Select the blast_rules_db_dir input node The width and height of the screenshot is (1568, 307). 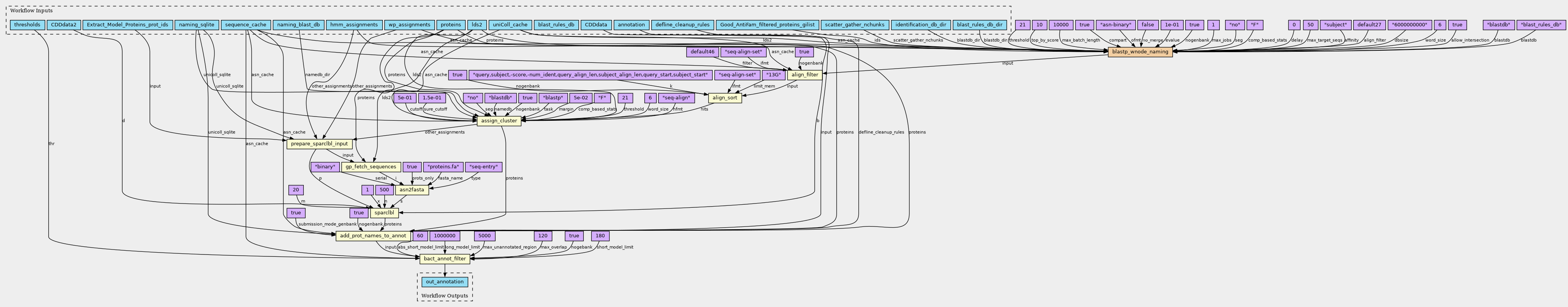point(979,25)
